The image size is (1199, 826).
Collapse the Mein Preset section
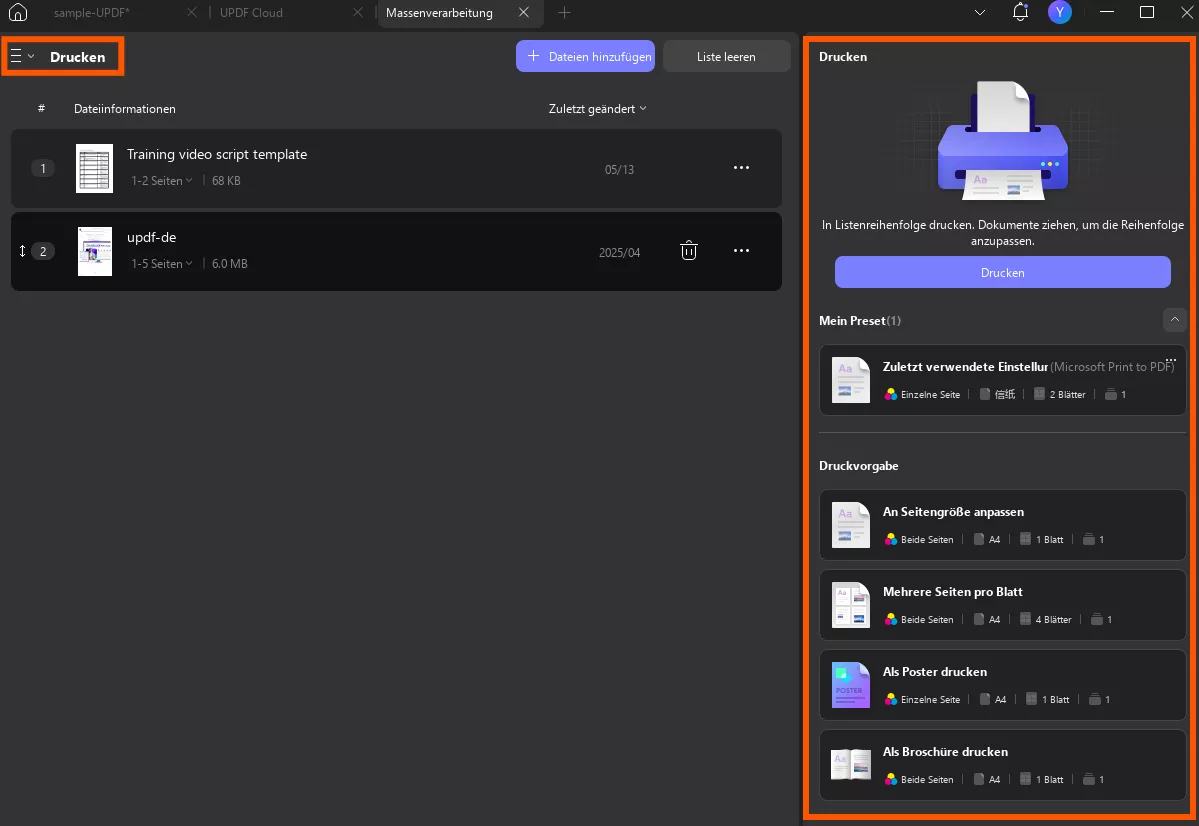[x=1175, y=320]
